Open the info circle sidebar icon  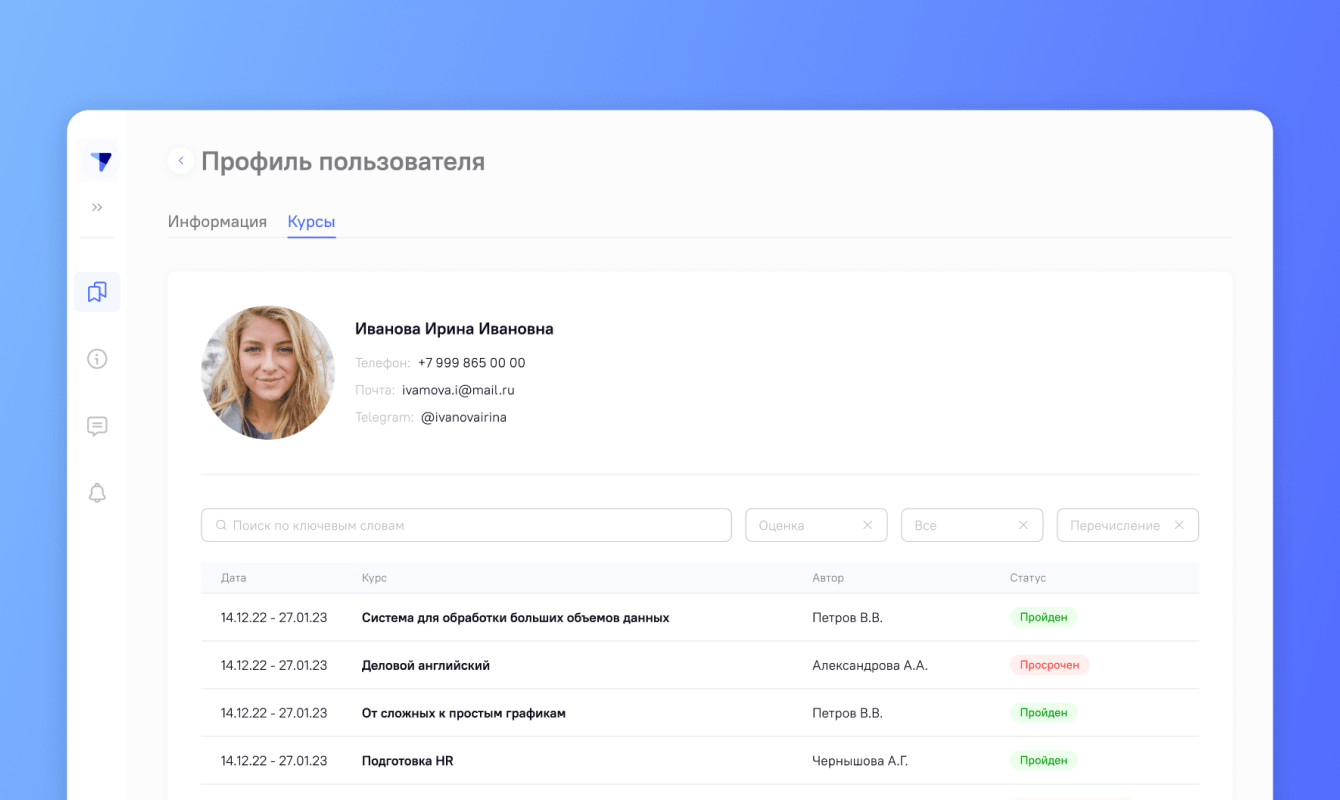(97, 359)
